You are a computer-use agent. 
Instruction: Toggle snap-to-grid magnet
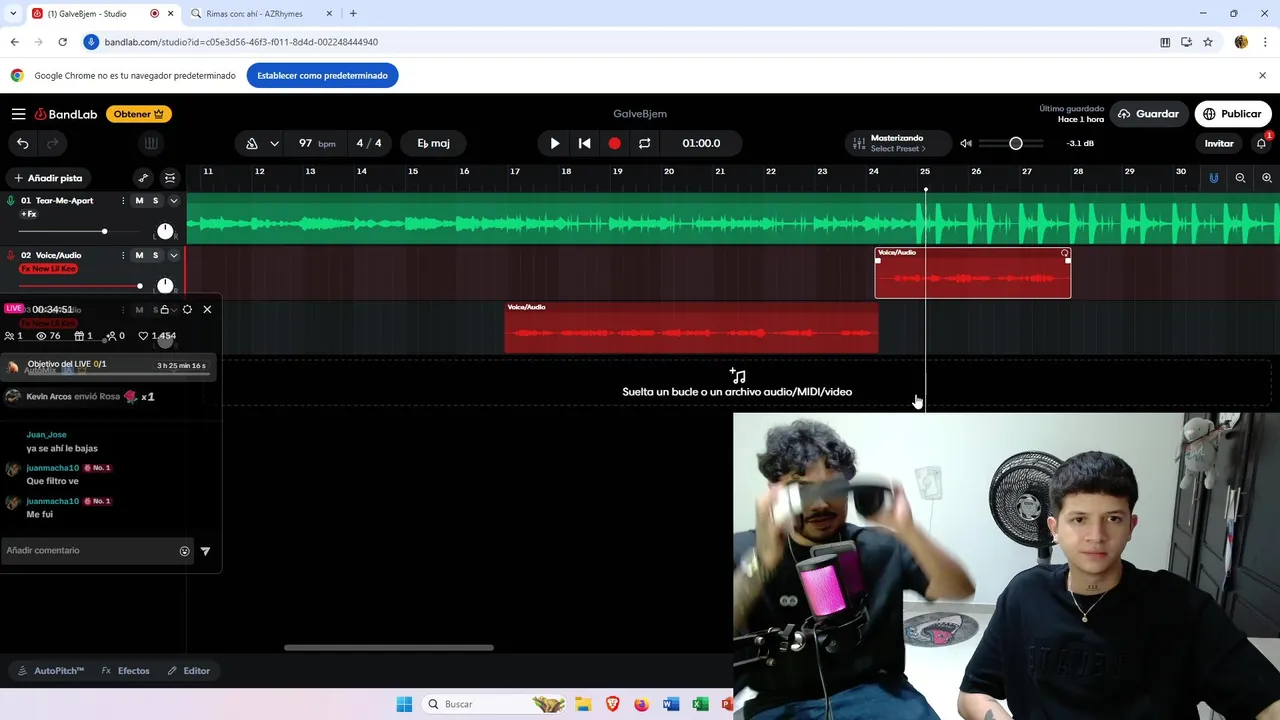1214,178
